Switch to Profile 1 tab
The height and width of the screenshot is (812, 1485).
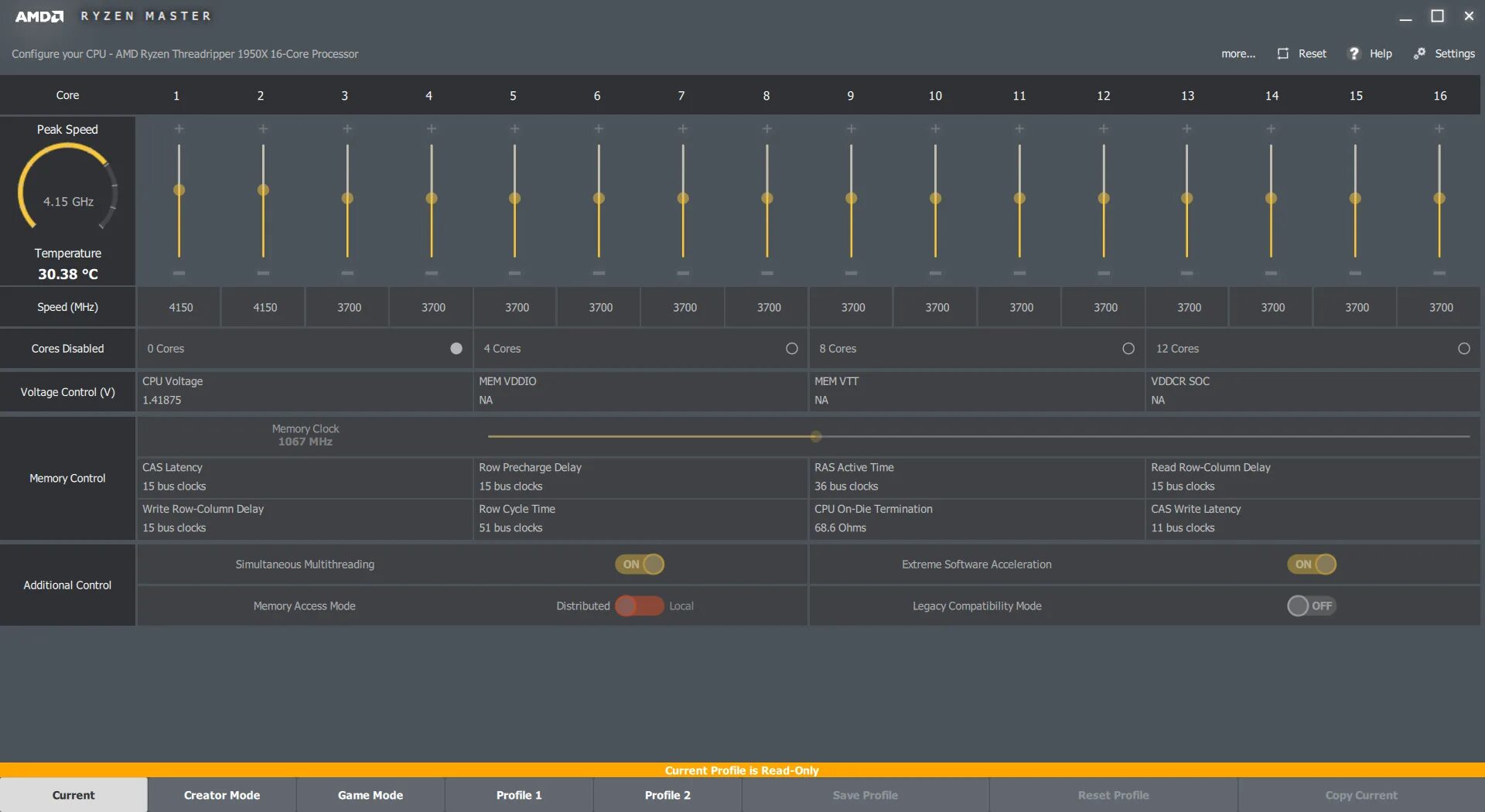519,795
